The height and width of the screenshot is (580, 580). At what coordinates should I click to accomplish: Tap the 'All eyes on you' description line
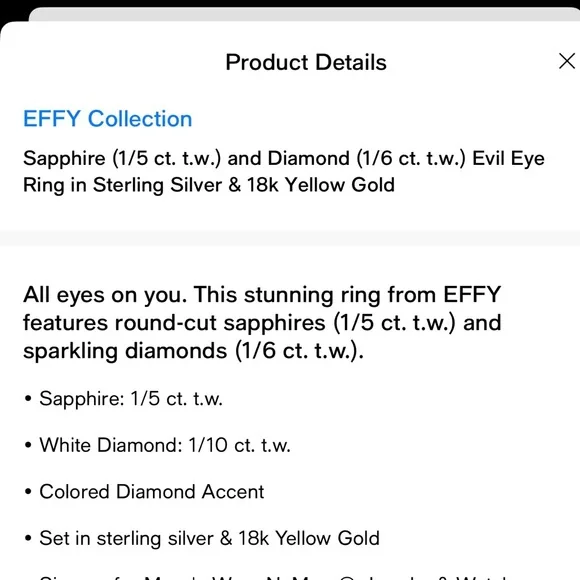point(262,295)
